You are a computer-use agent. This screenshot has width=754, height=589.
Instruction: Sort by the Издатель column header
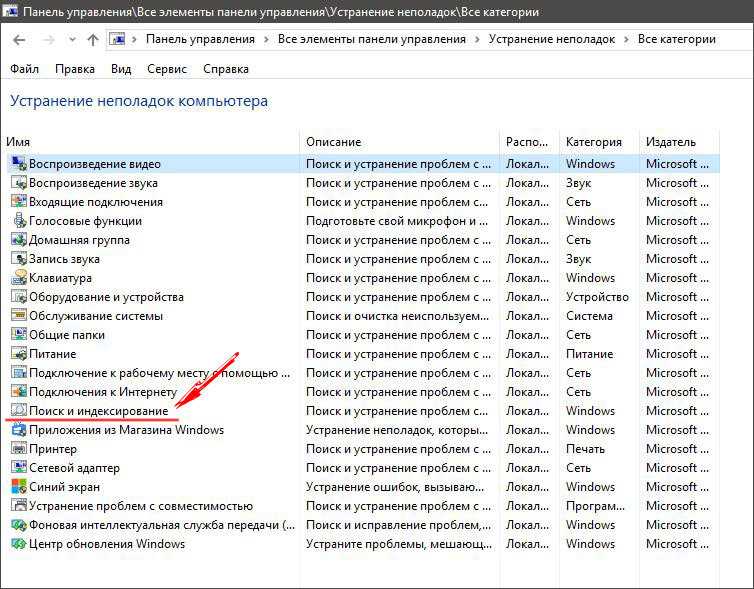pos(671,142)
